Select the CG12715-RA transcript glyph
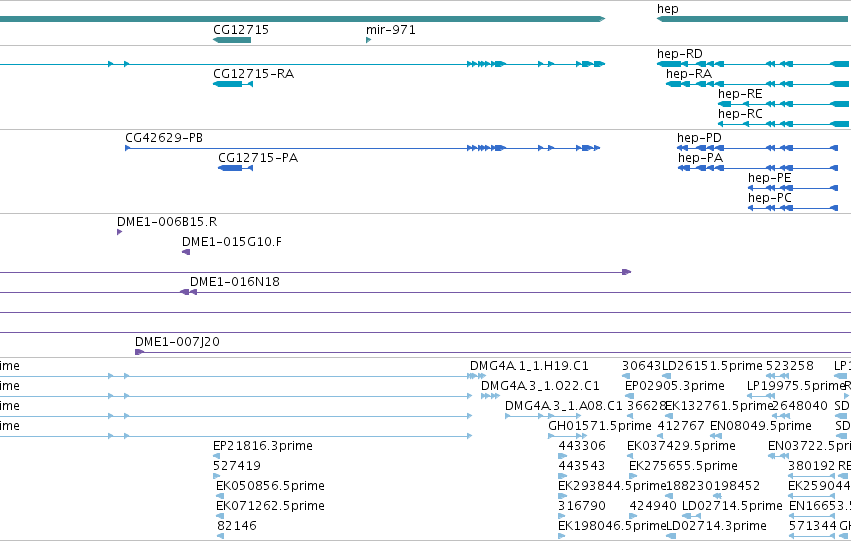Viewport: 851px width, 541px height. click(x=233, y=84)
